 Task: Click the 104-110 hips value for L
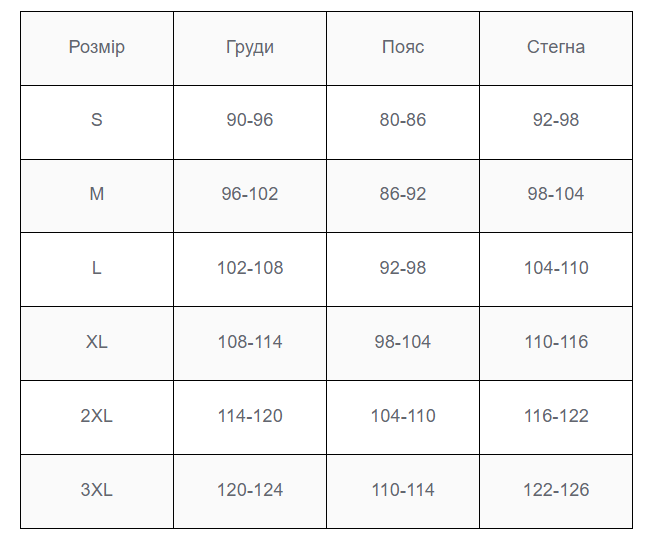556,269
